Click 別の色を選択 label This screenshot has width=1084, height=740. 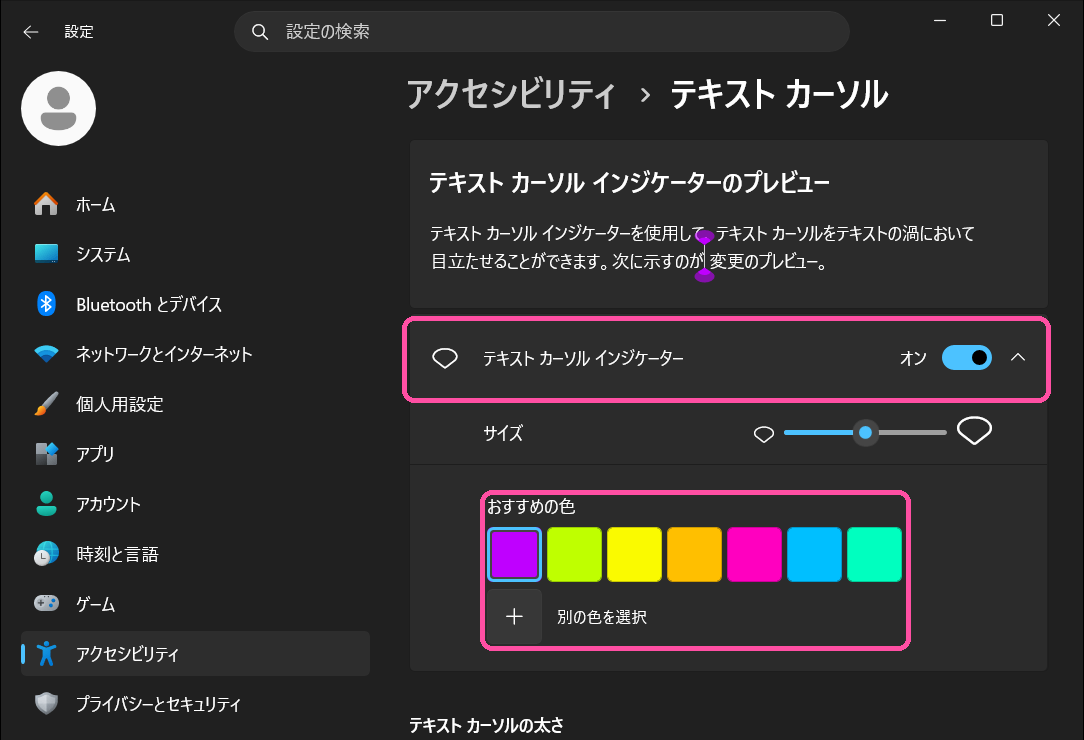click(602, 617)
